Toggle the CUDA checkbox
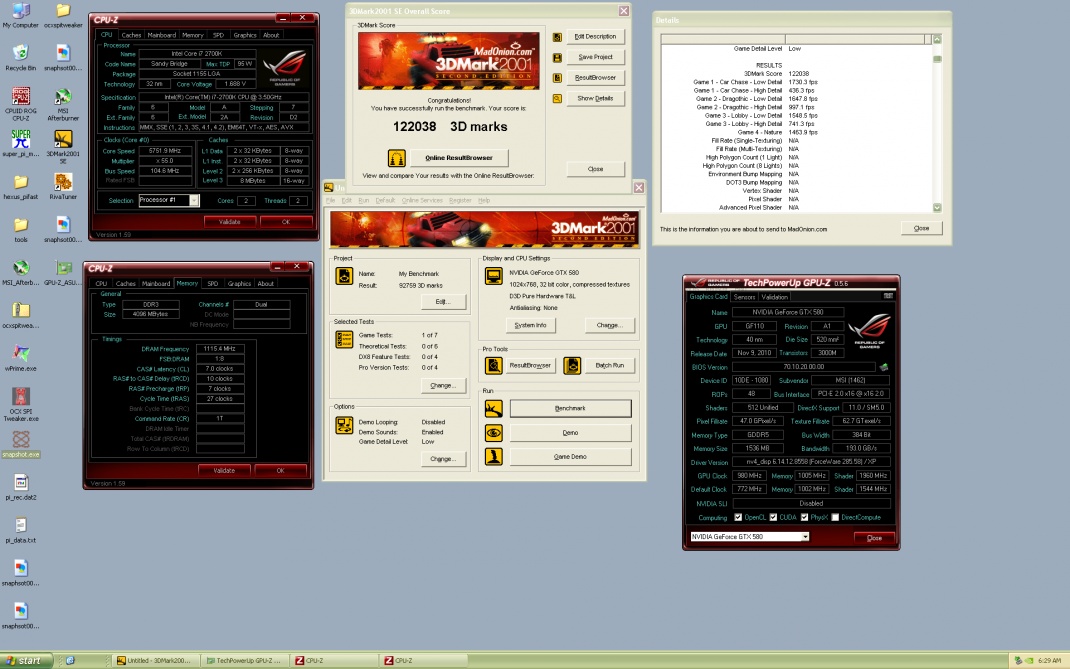This screenshot has height=669, width=1070. point(772,517)
